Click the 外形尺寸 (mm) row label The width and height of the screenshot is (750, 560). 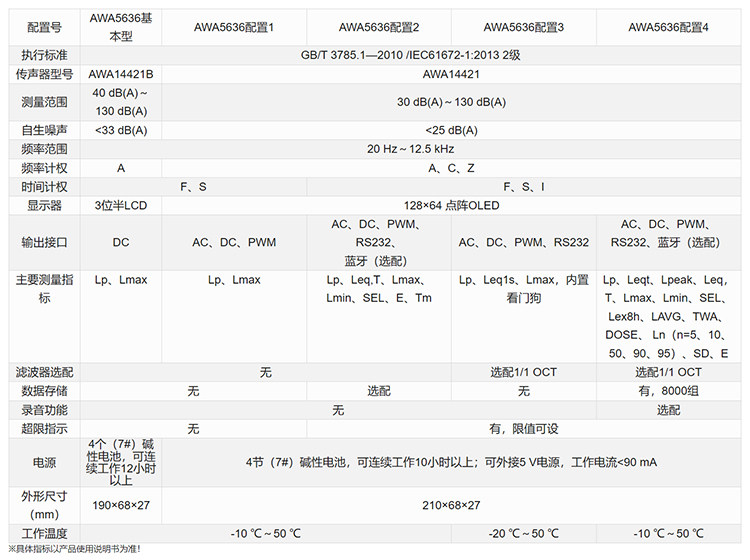[x=44, y=505]
